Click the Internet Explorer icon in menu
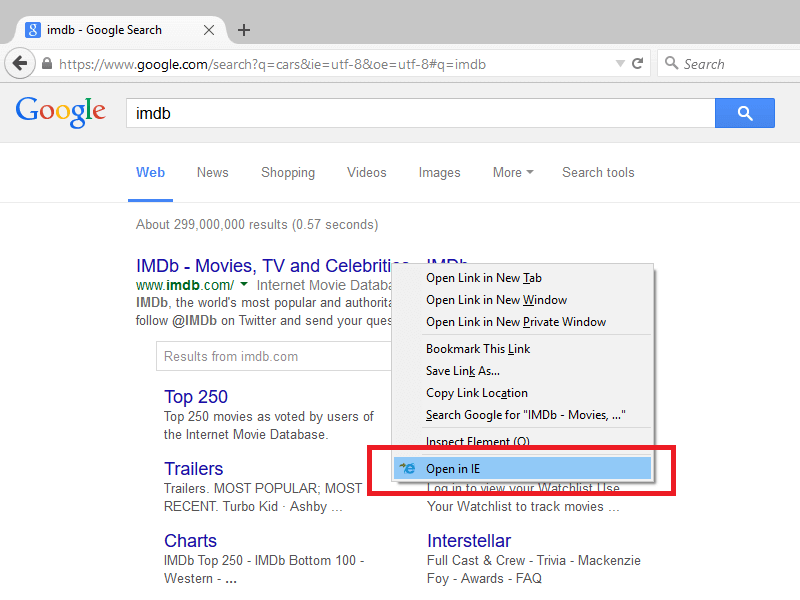800x600 pixels. [x=408, y=468]
